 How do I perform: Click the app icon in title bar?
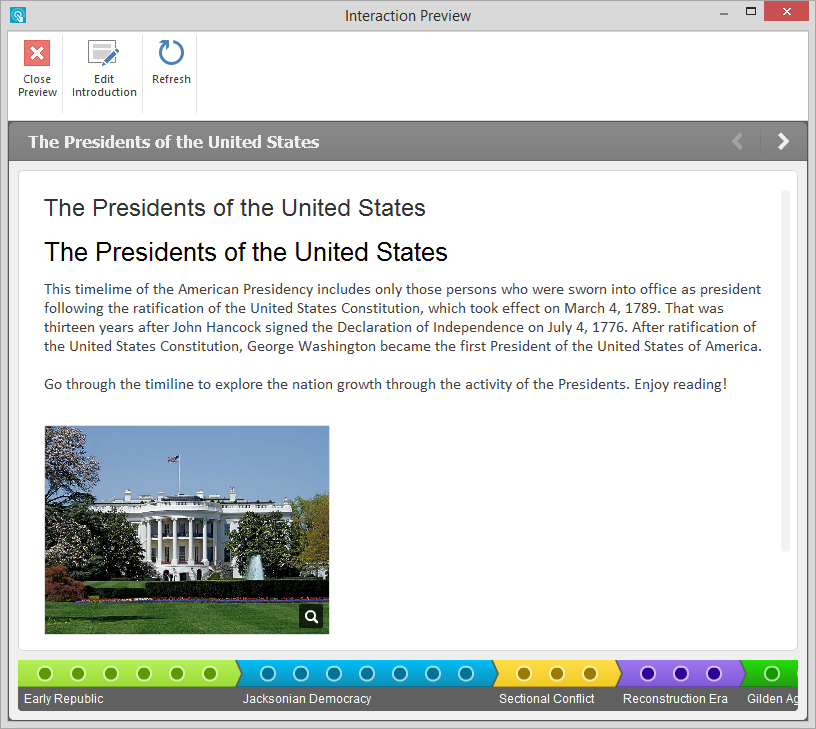click(17, 15)
